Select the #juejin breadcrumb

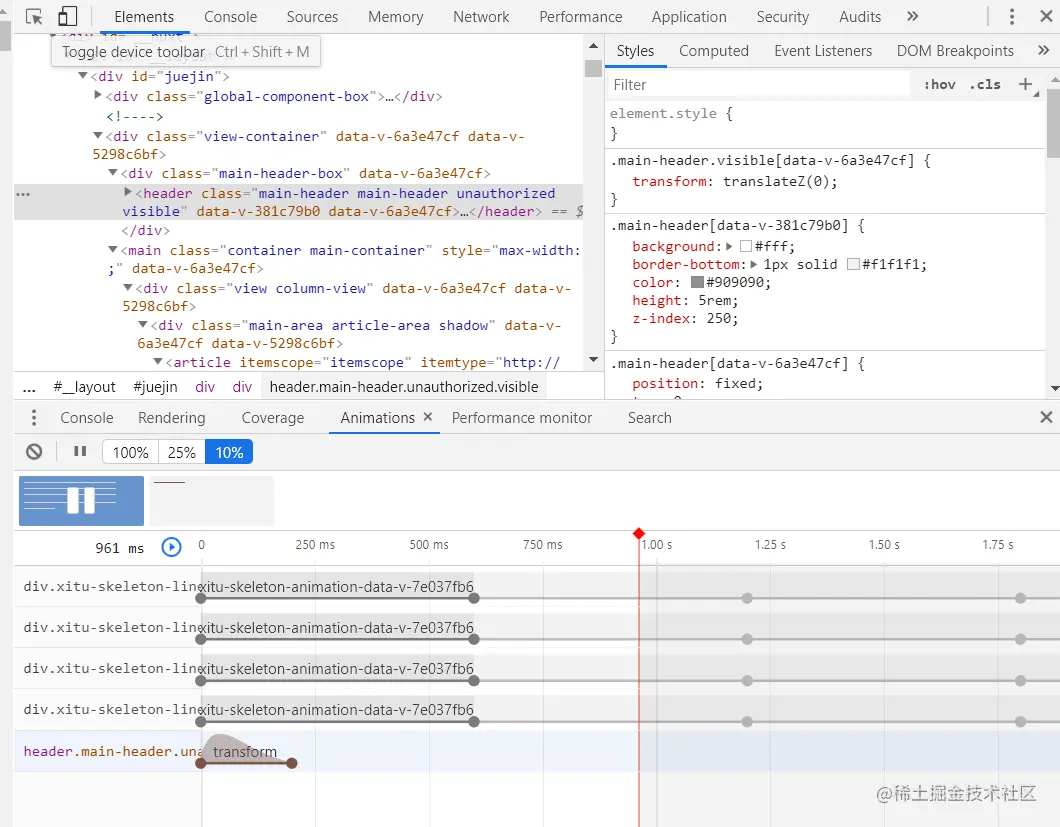(155, 387)
